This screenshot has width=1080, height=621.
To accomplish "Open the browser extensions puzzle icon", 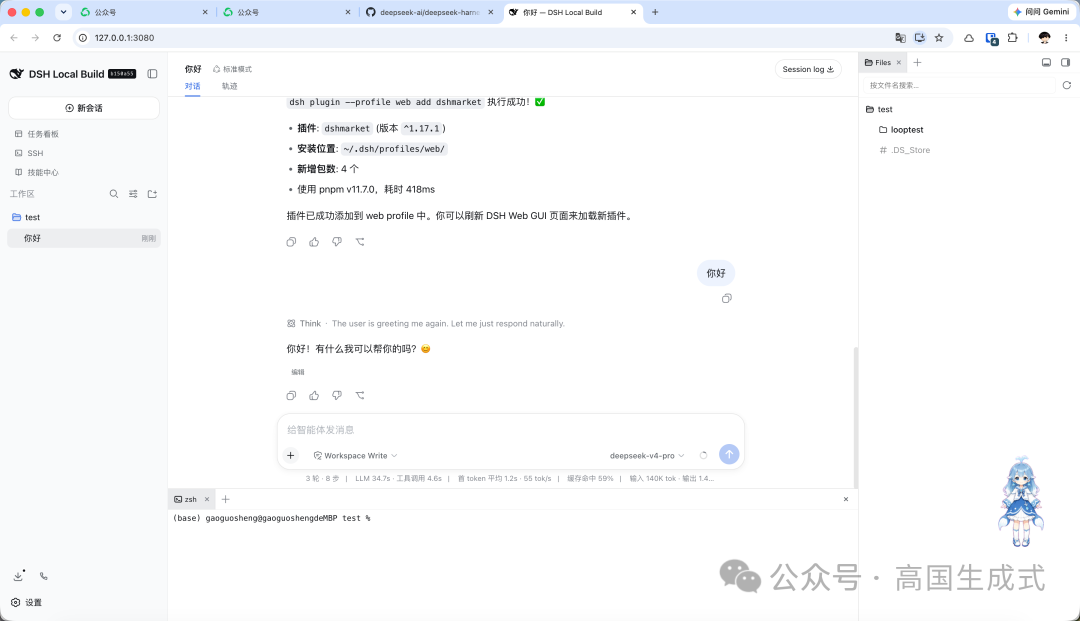I will (x=1012, y=38).
